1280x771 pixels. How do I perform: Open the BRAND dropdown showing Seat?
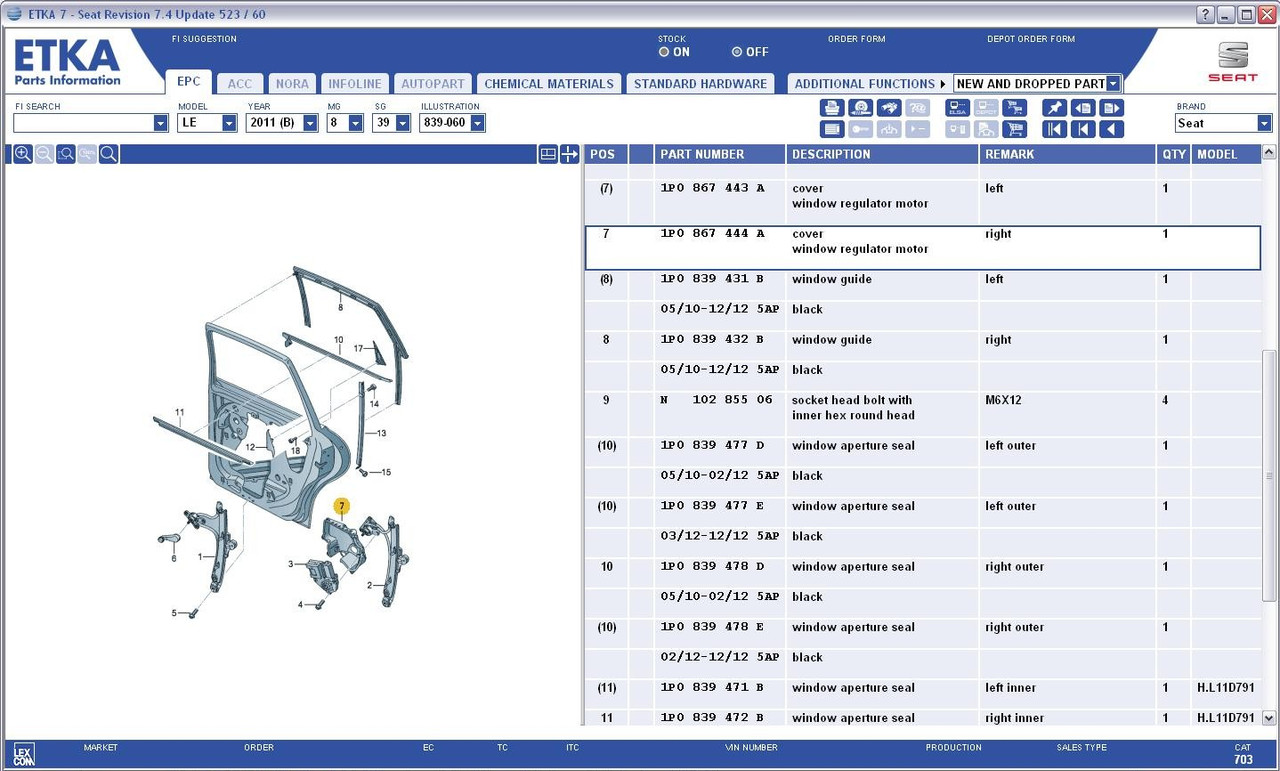click(x=1265, y=123)
